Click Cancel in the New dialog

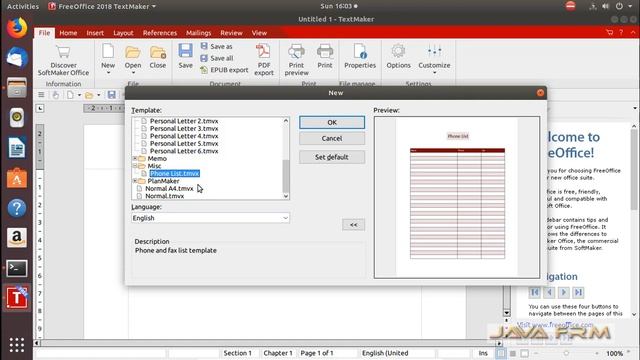tap(332, 138)
